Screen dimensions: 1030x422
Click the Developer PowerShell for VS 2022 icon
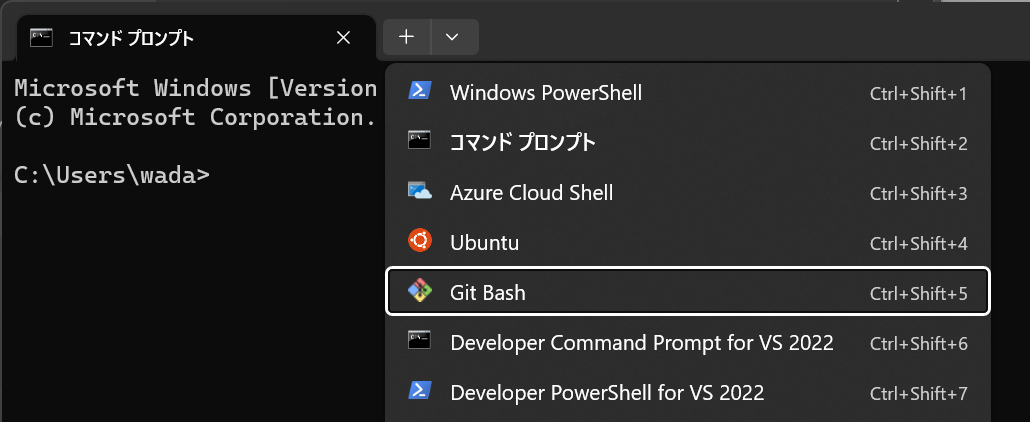tap(419, 390)
